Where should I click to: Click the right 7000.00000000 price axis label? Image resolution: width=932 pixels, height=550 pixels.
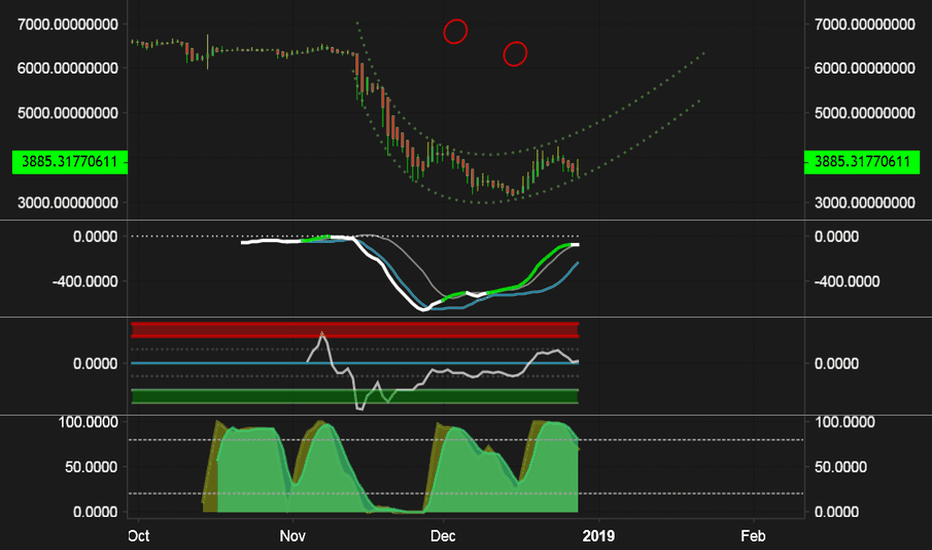865,24
